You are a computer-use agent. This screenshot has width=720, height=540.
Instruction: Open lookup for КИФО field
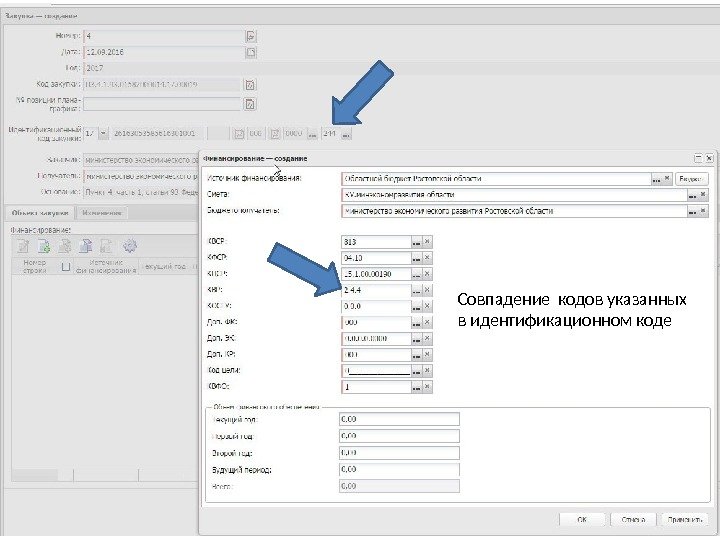coord(416,387)
